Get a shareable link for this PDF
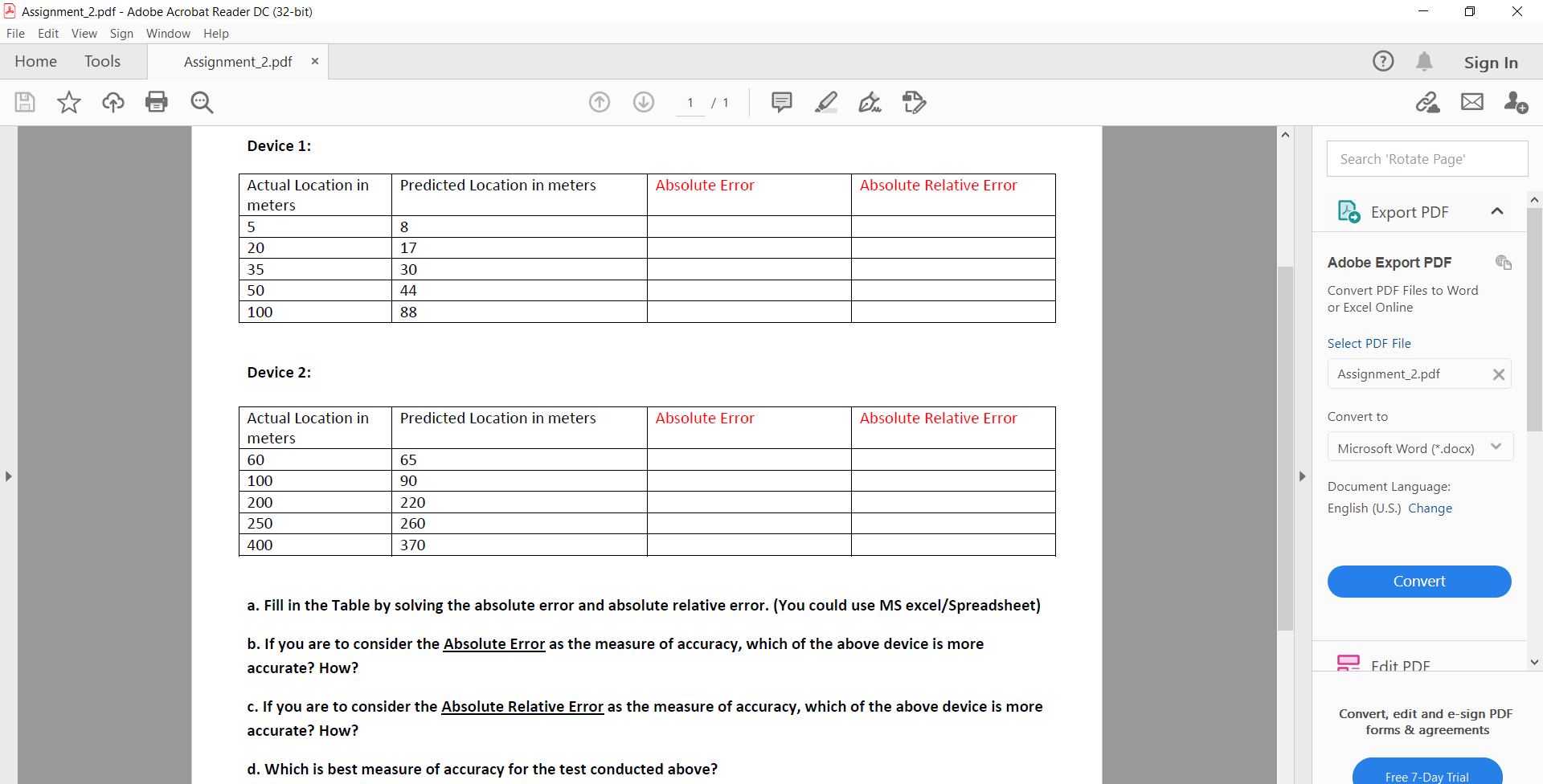 point(1428,102)
